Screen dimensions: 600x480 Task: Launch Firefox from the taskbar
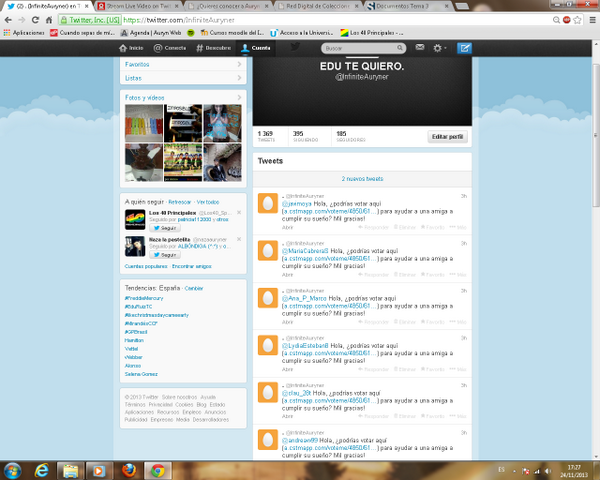(x=129, y=470)
